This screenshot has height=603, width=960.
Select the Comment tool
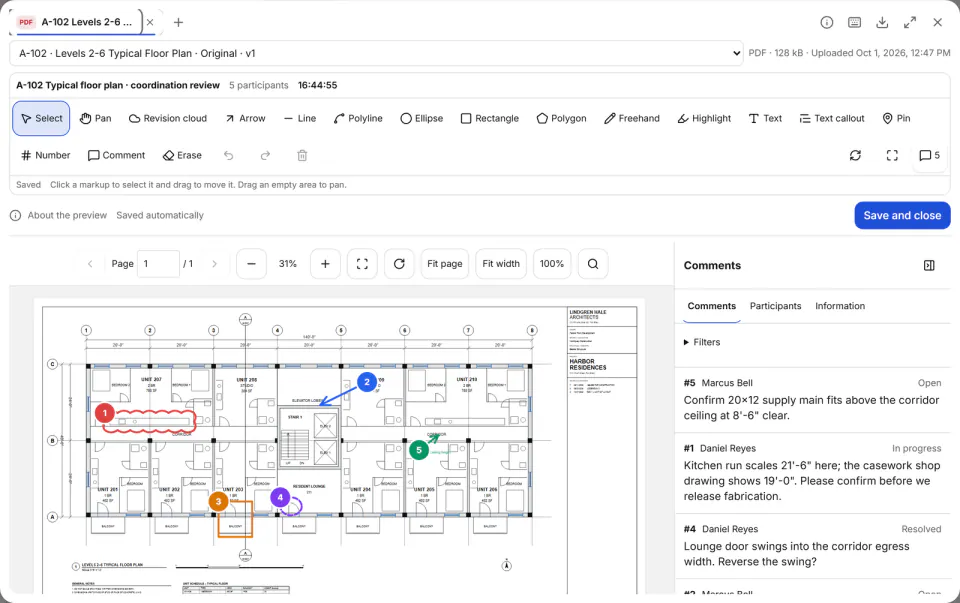[x=116, y=155]
